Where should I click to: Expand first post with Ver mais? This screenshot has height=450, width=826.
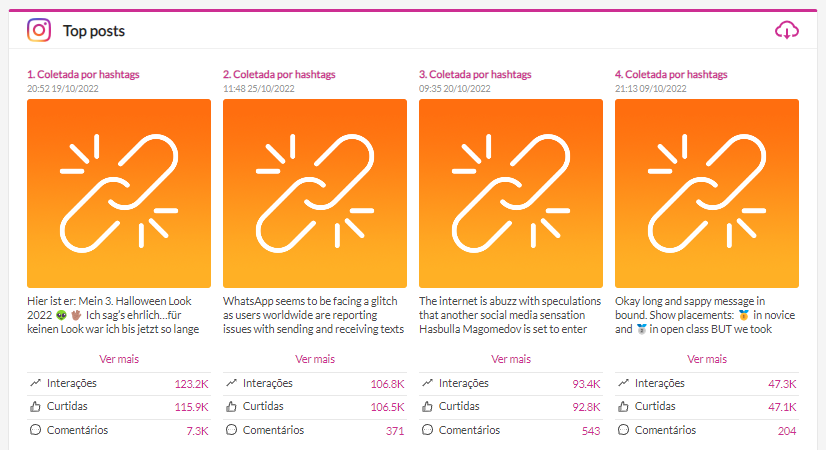[x=119, y=359]
